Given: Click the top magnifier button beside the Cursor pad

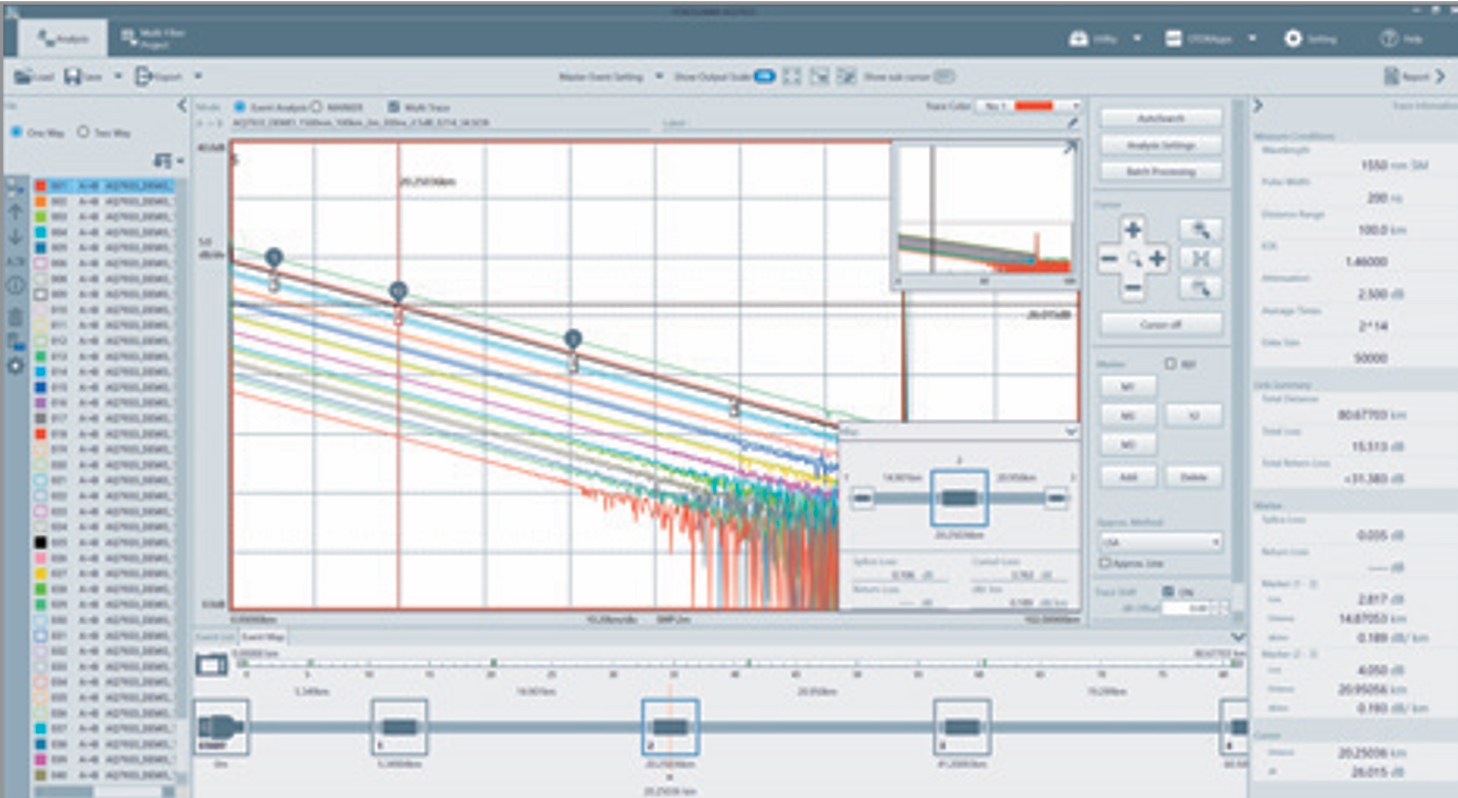Looking at the screenshot, I should point(1200,229).
